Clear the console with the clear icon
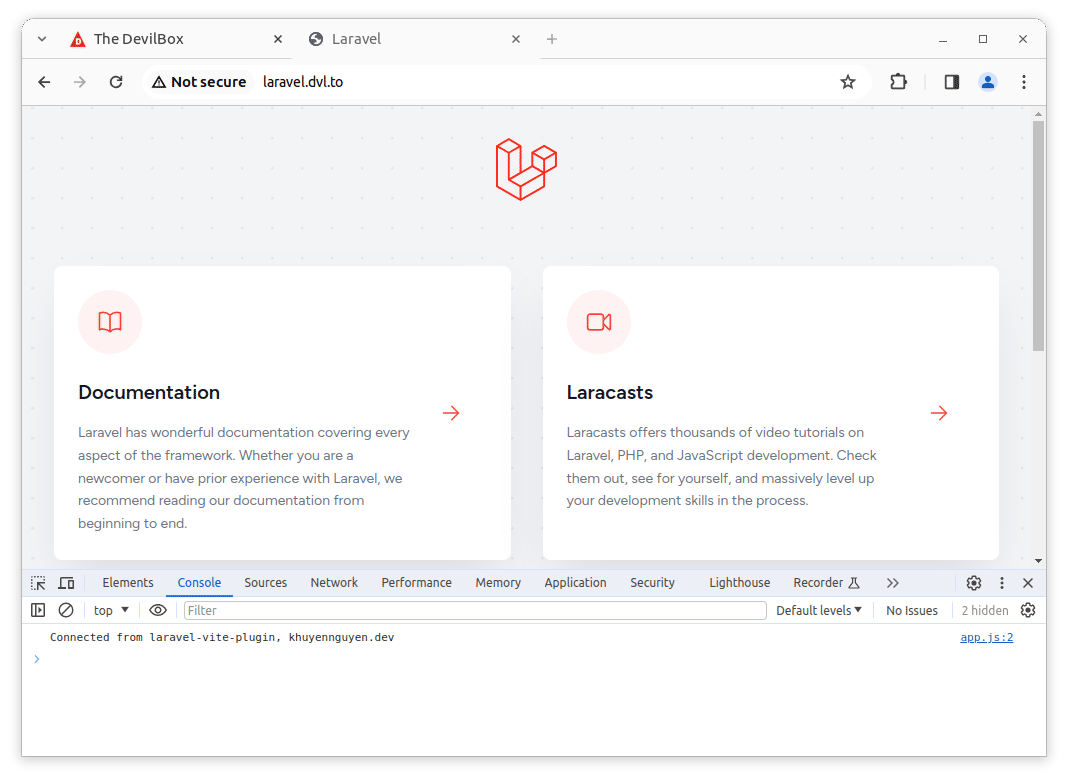The image size is (1068, 781). pyautogui.click(x=66, y=610)
